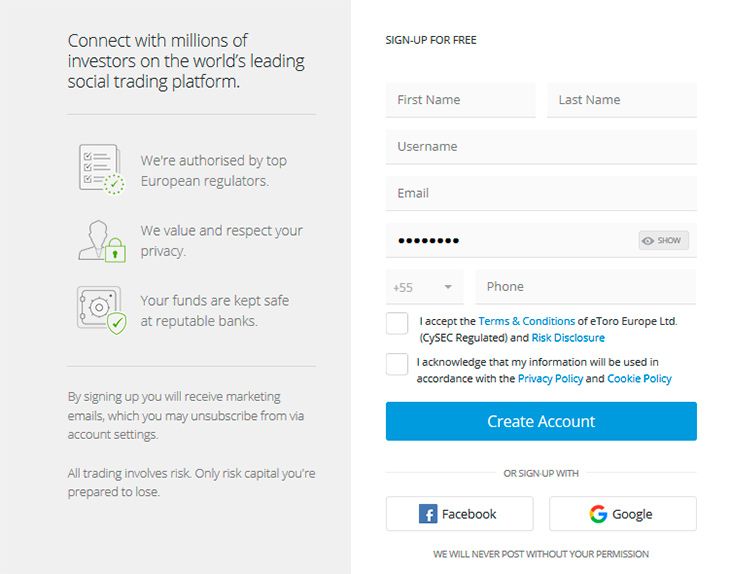This screenshot has height=574, width=730.
Task: Click the eye icon in password field
Action: [x=648, y=241]
